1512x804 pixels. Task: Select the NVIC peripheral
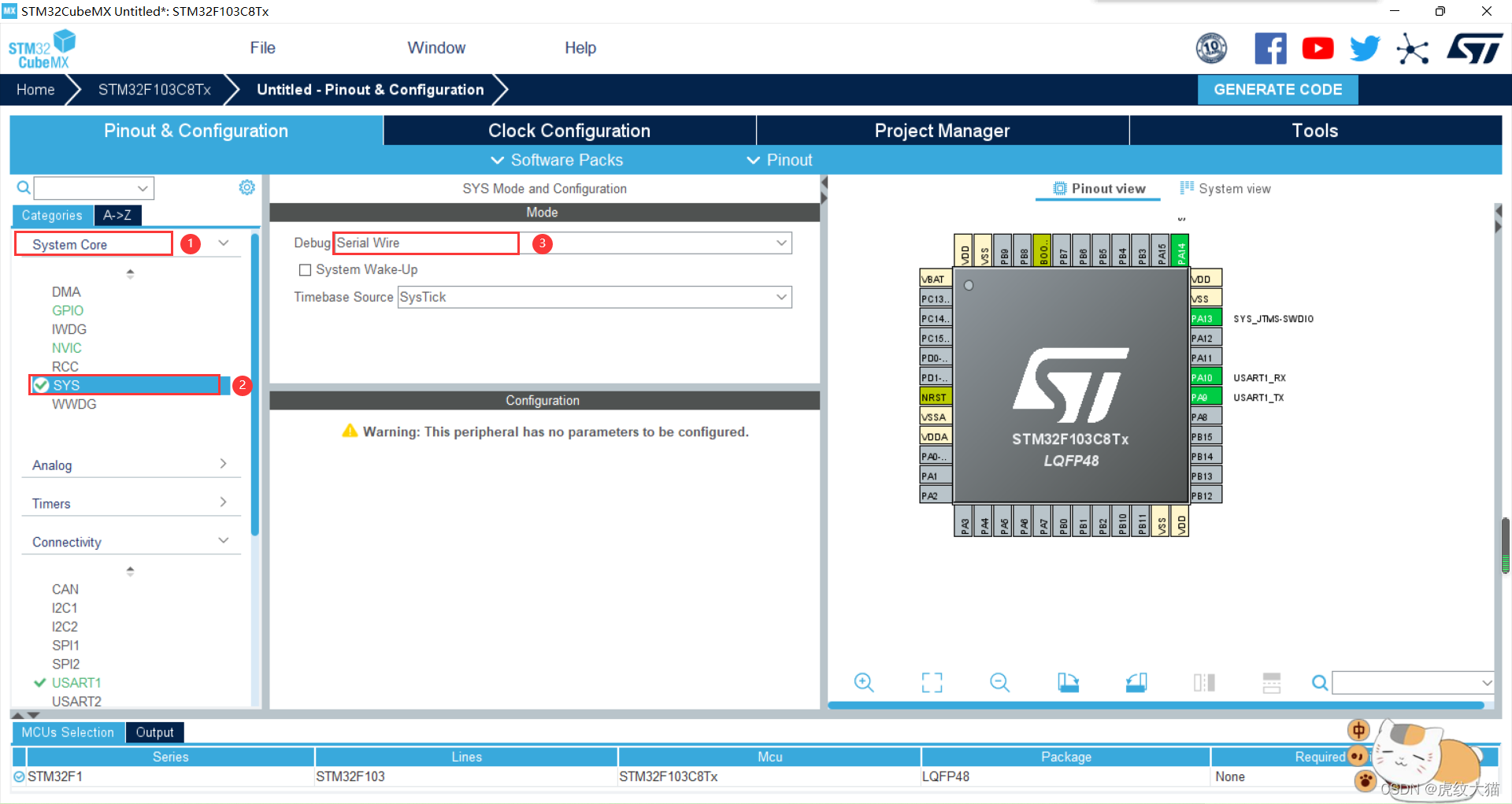tap(67, 347)
